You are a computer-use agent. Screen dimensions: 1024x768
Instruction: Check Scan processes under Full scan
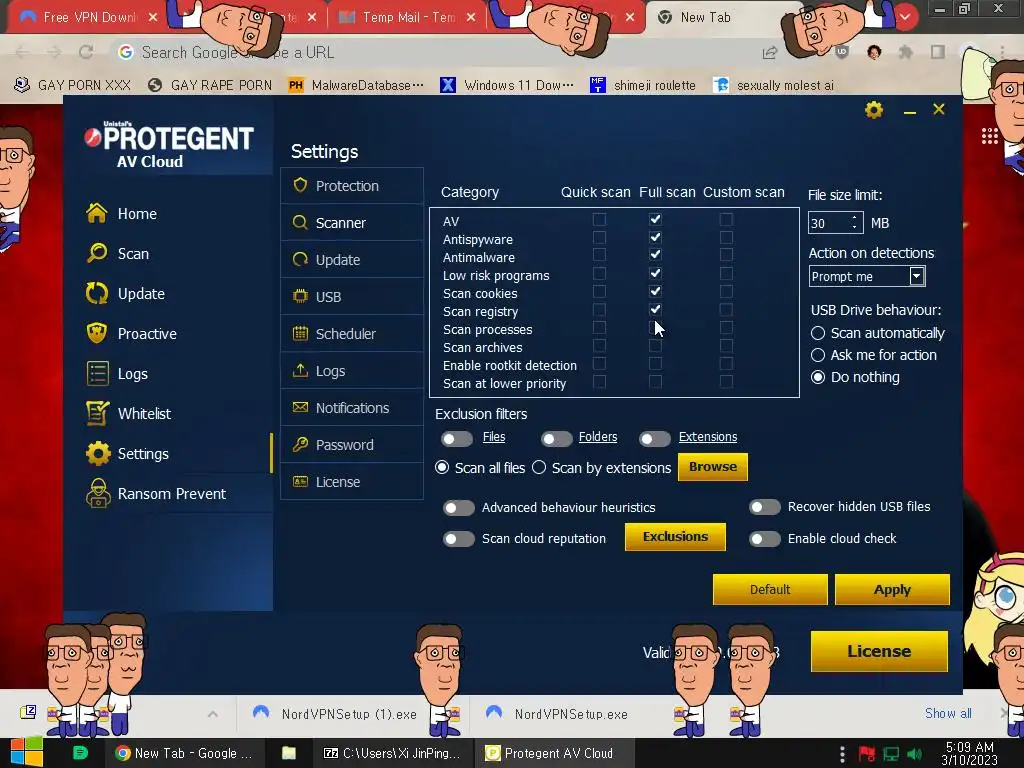[656, 327]
